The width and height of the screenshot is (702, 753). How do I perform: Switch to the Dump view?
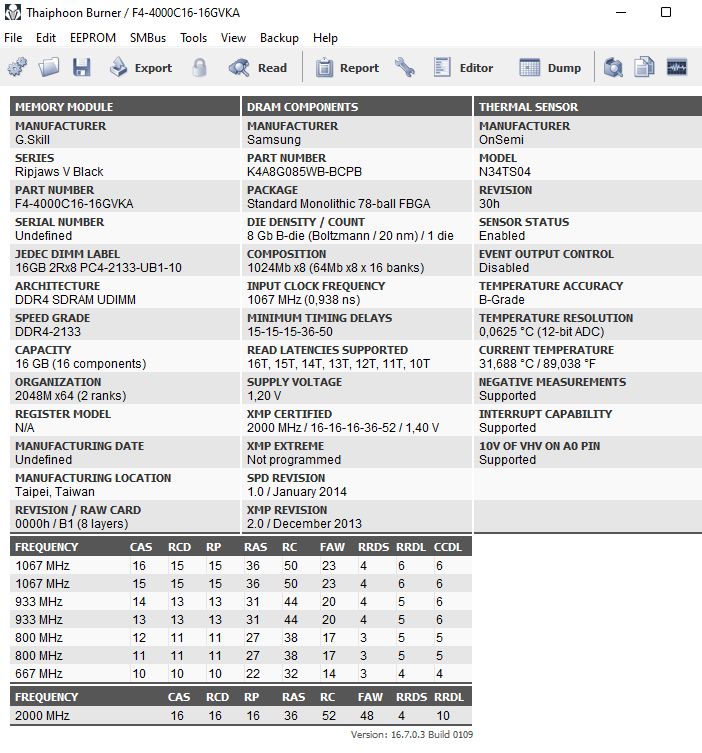(550, 68)
